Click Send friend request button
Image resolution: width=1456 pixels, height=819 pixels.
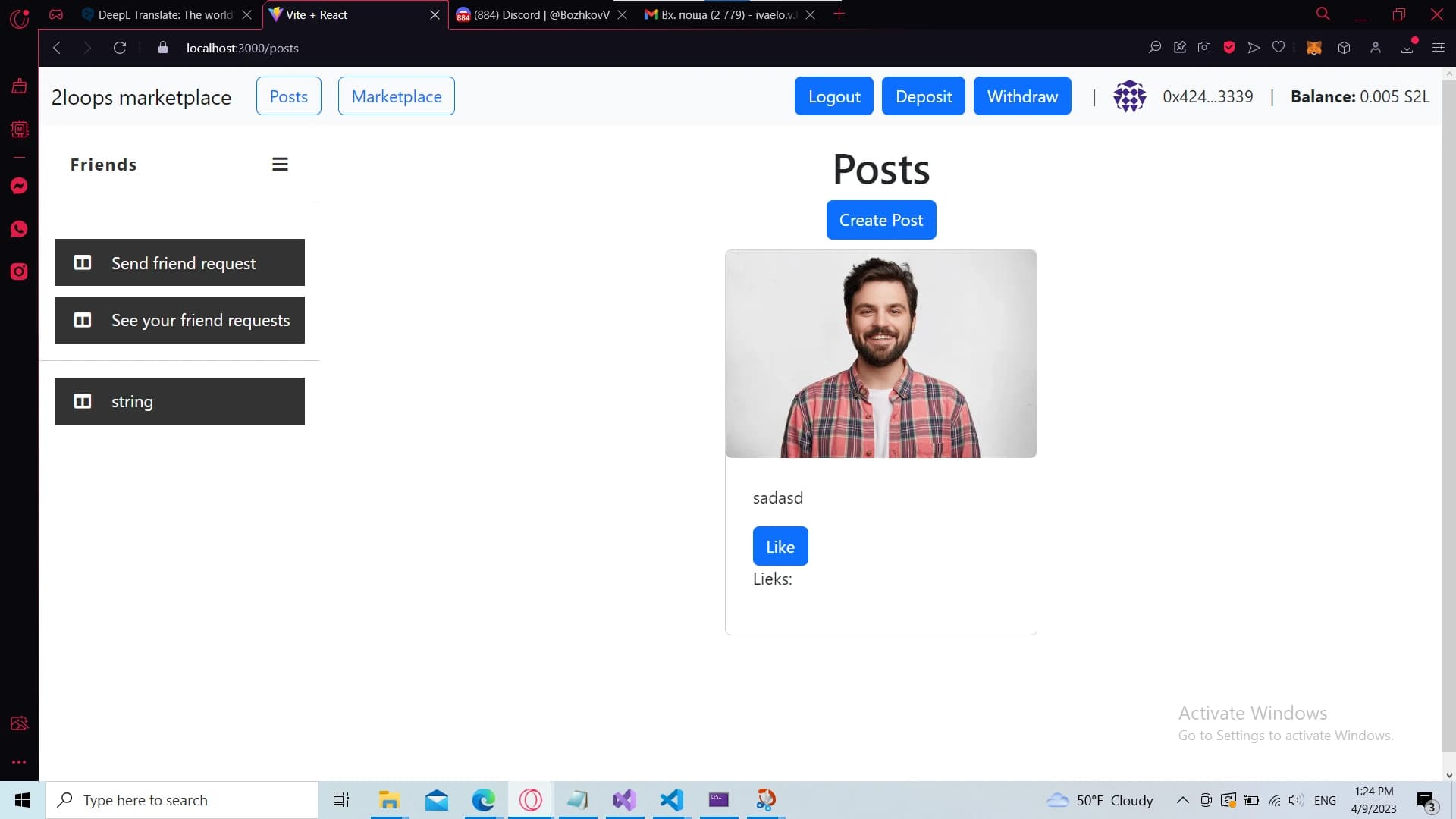pos(180,262)
